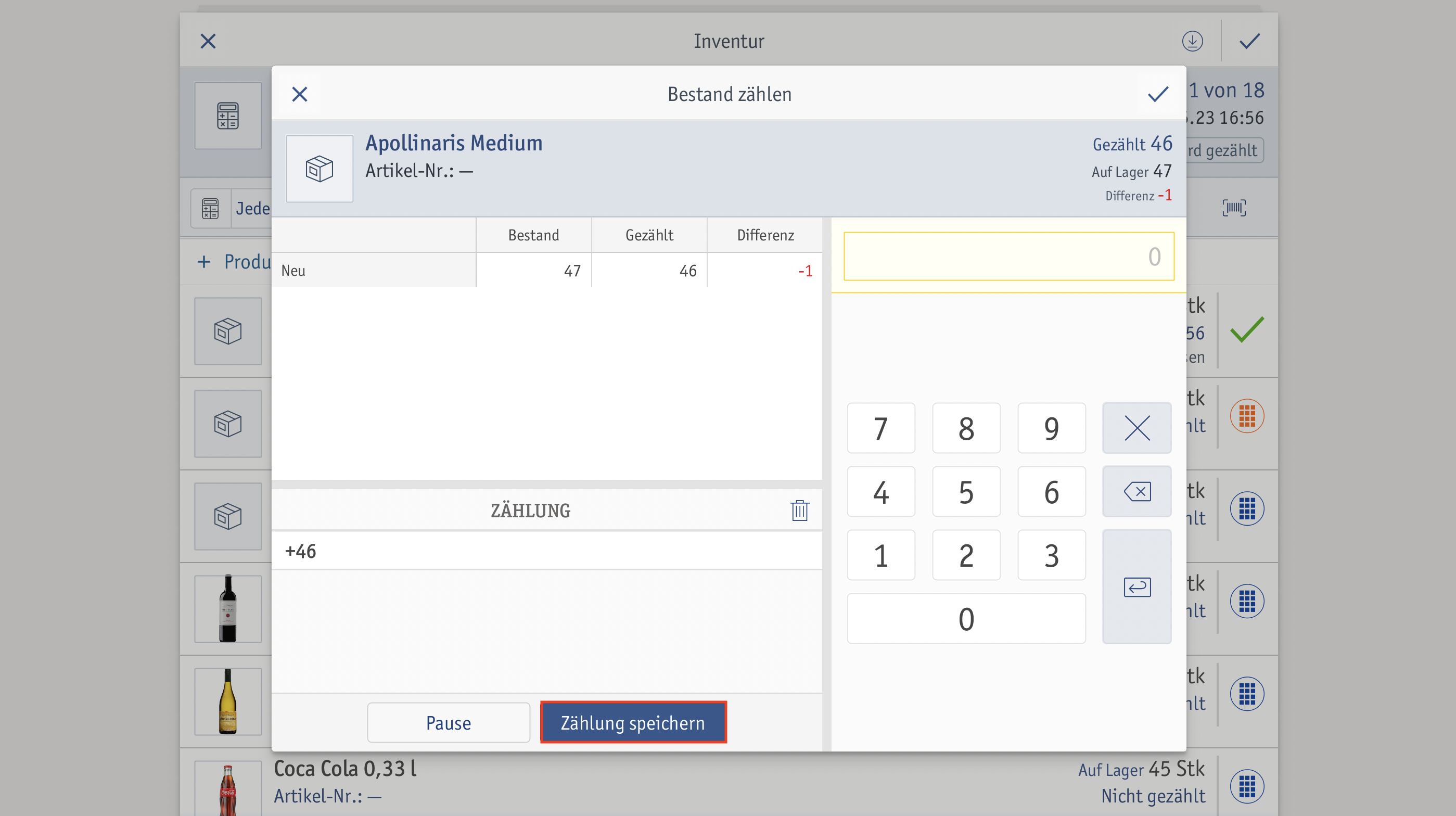Click the Auf Lager 47 summary text

coord(1132,171)
